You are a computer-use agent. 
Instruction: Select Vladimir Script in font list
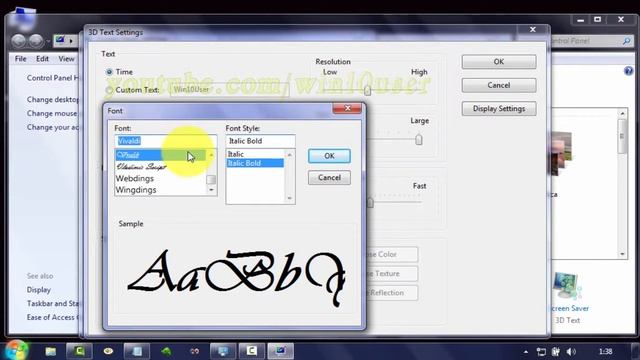coord(160,167)
